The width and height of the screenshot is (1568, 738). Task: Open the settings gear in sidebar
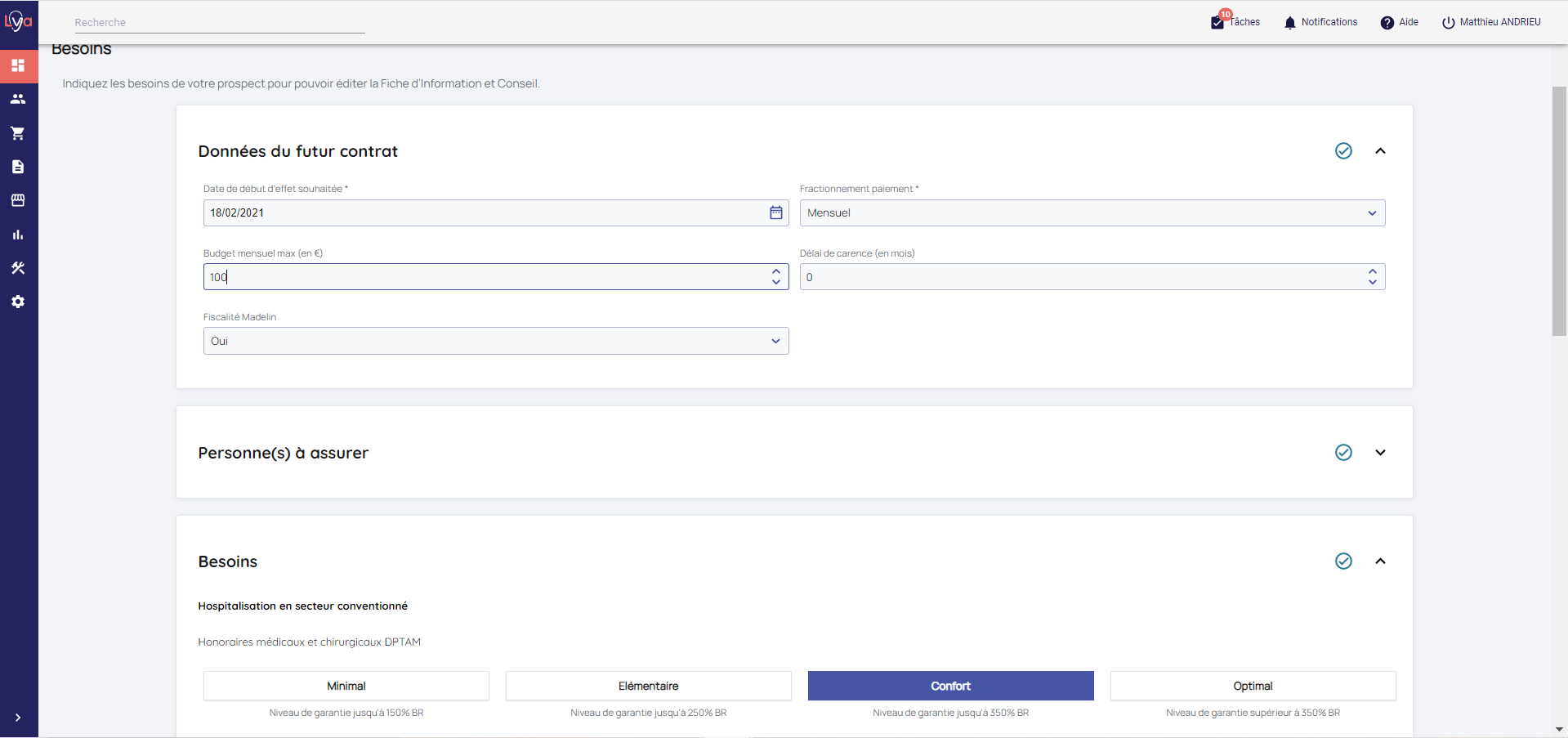click(x=18, y=302)
